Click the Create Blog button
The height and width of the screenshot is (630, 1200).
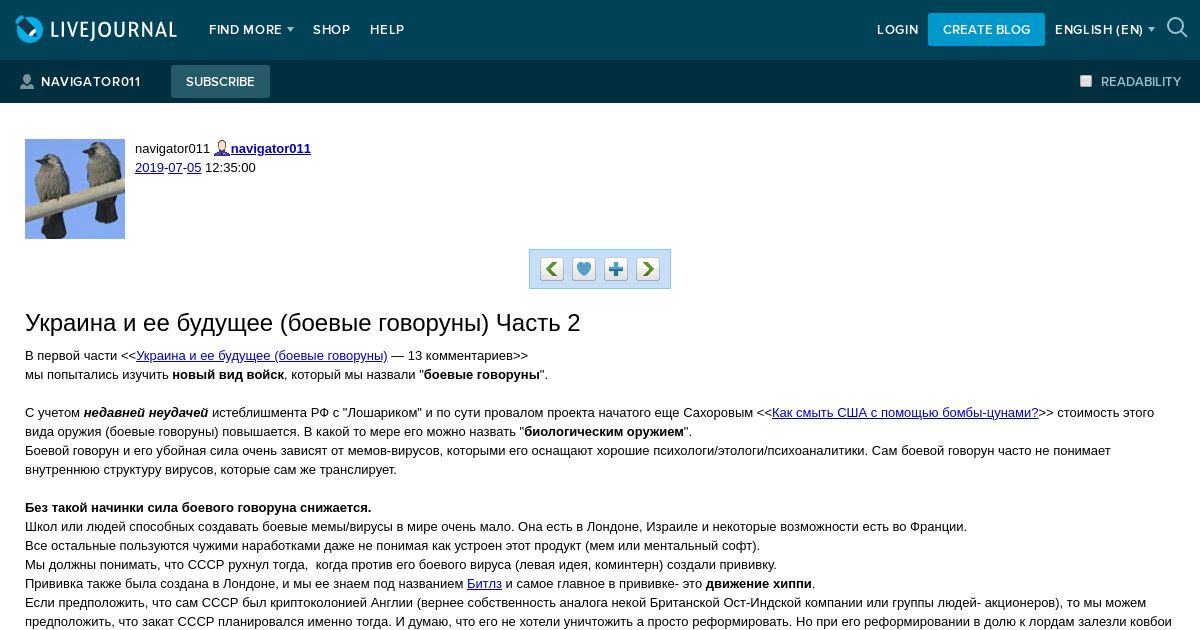(986, 30)
